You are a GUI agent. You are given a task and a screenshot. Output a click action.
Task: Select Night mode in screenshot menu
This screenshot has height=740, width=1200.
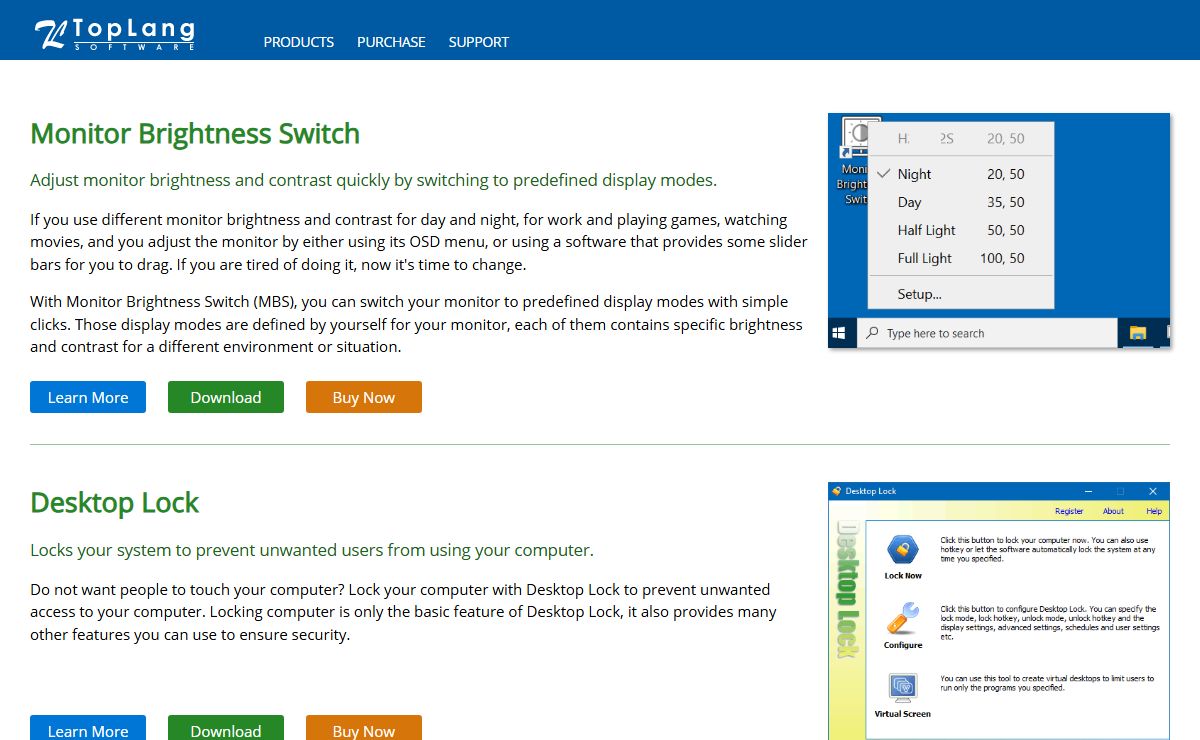tap(962, 174)
